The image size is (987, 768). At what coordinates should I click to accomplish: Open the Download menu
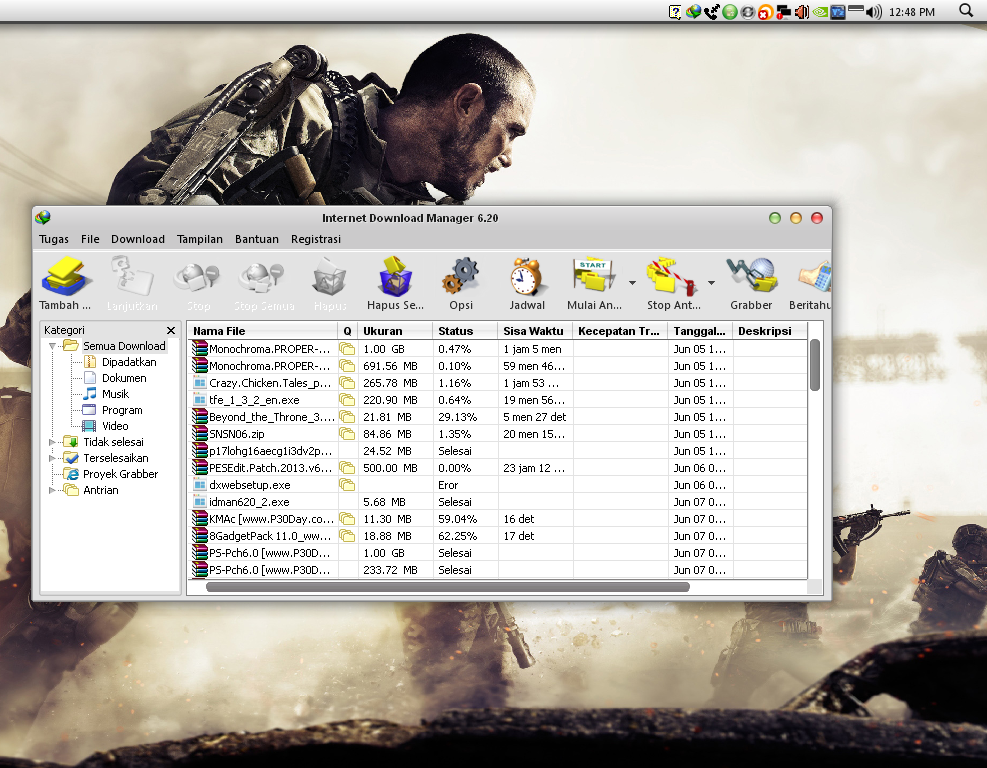pyautogui.click(x=138, y=239)
